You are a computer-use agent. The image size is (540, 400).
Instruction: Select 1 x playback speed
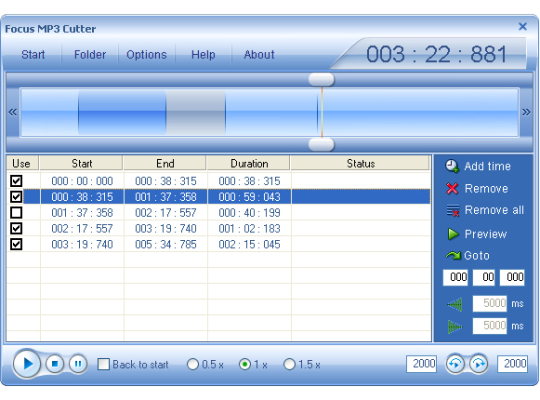pos(245,364)
